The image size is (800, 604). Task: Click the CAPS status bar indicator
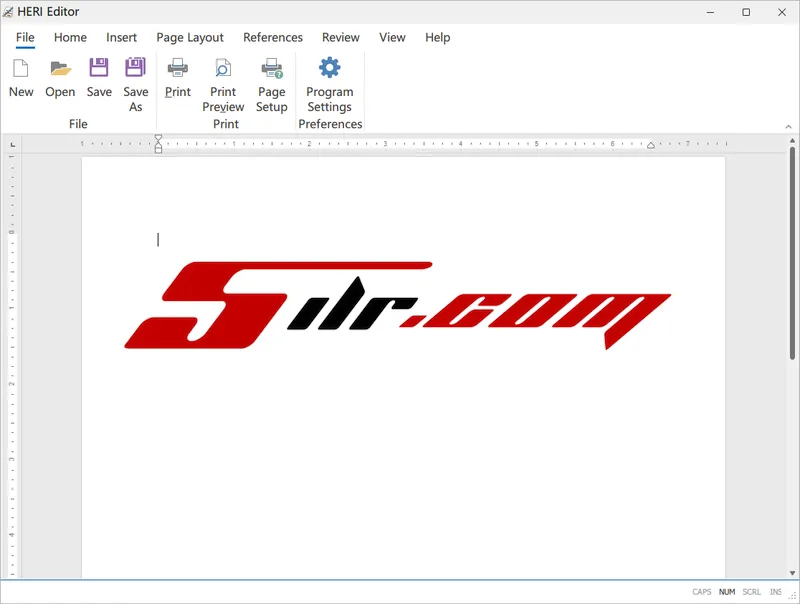coord(702,592)
